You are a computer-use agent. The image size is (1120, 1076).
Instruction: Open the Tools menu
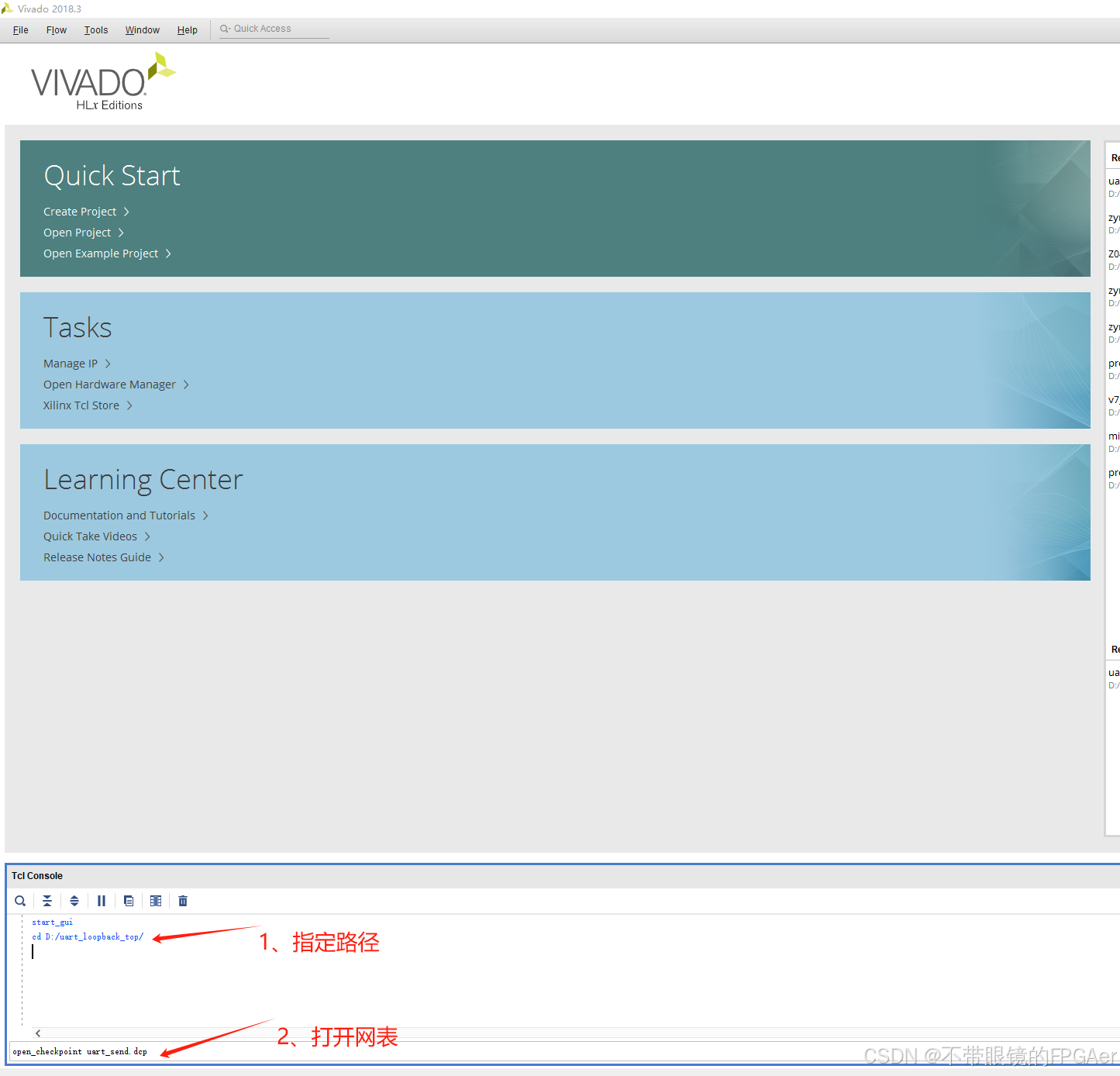click(x=96, y=30)
